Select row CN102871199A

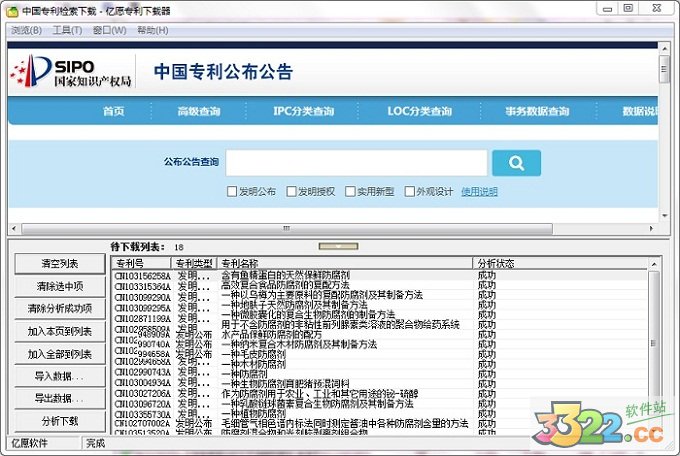point(380,315)
